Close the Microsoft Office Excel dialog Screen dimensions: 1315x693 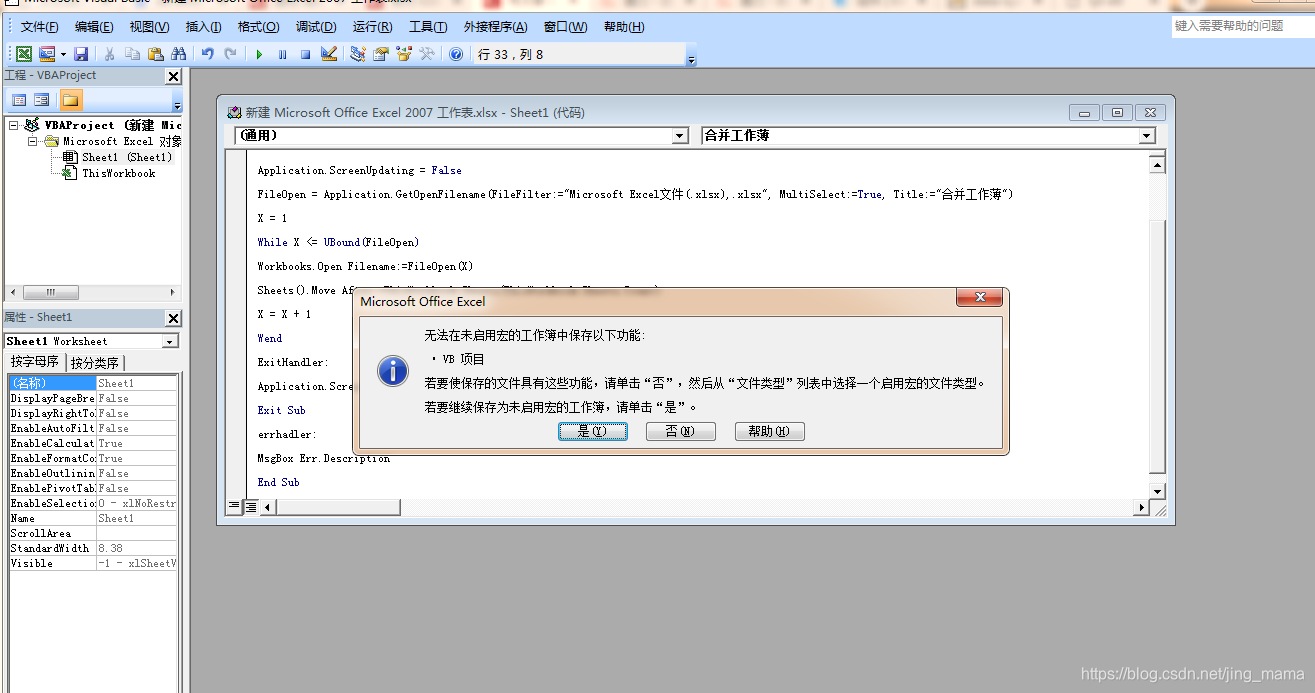click(x=980, y=298)
